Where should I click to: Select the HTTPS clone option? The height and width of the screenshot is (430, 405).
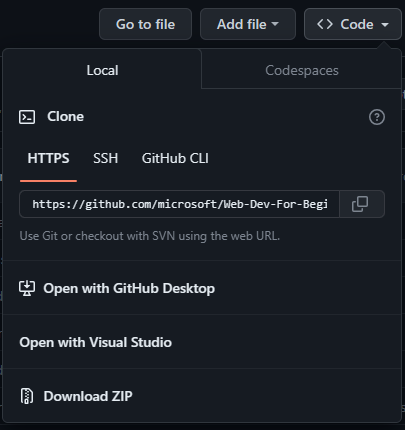pyautogui.click(x=48, y=158)
